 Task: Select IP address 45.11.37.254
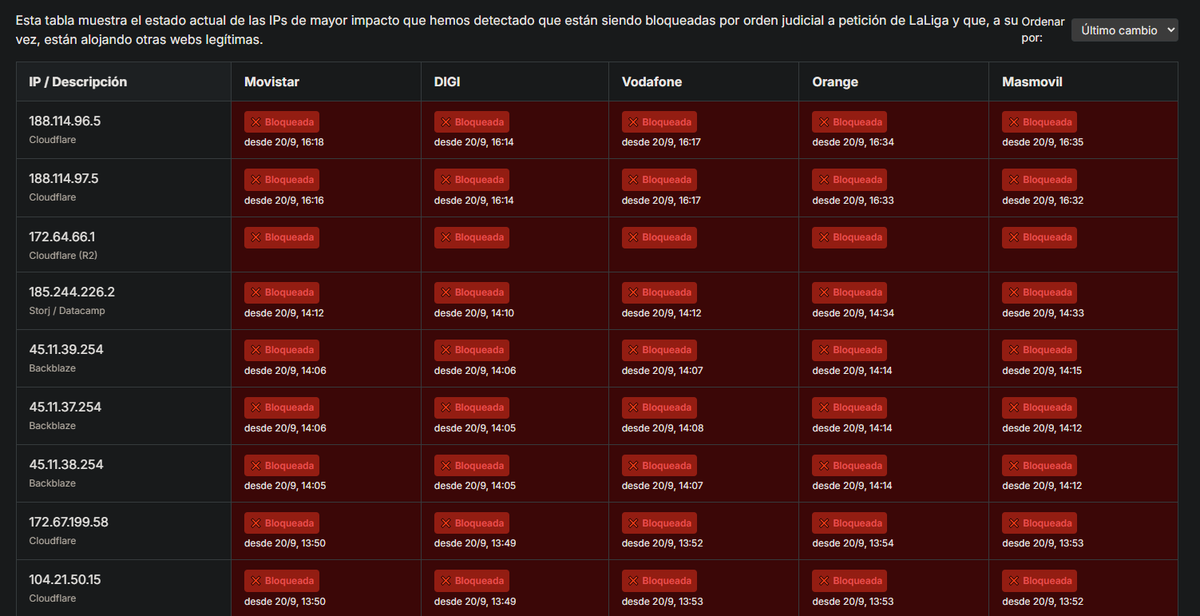[66, 407]
